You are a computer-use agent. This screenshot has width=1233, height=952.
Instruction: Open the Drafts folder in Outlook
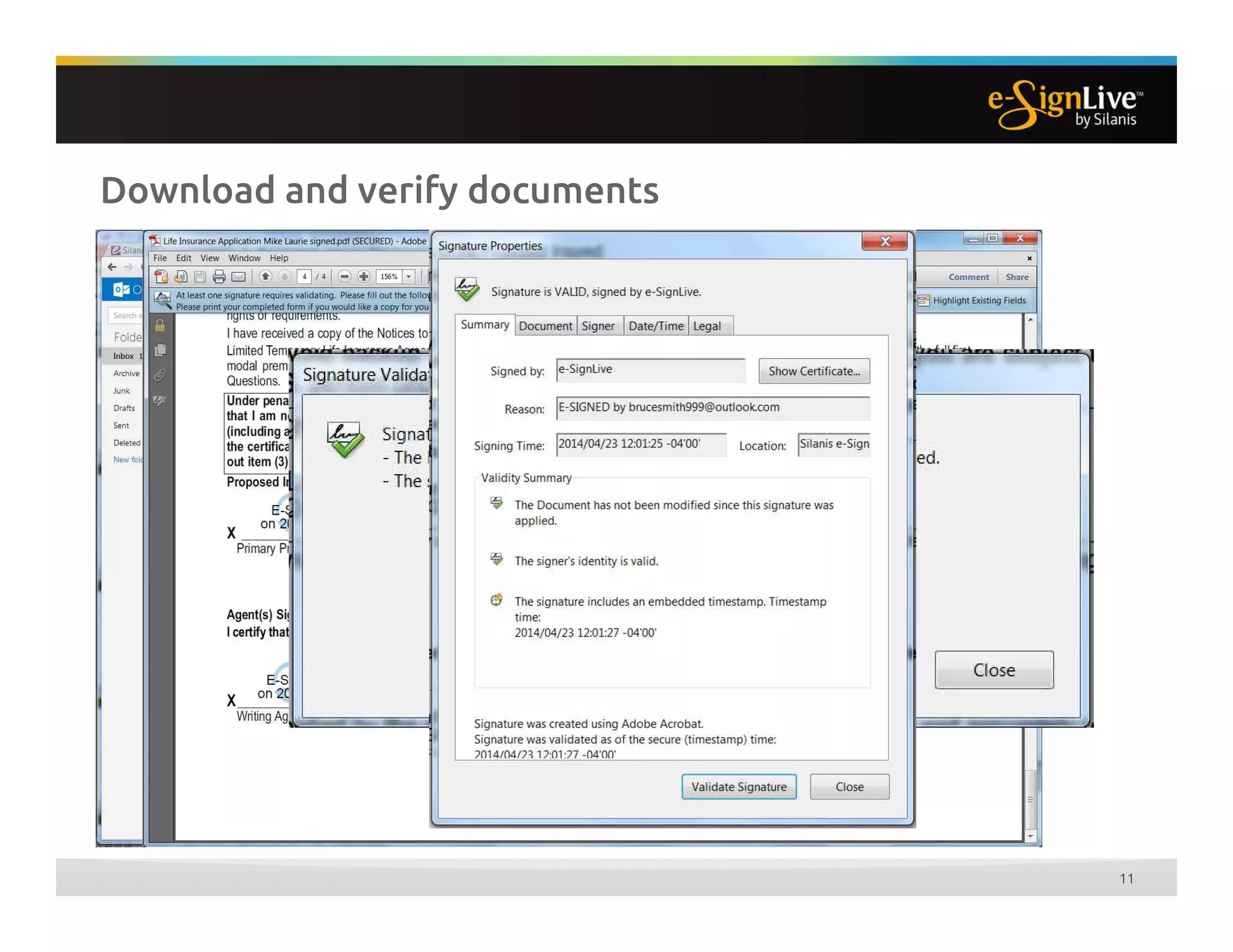pos(124,409)
